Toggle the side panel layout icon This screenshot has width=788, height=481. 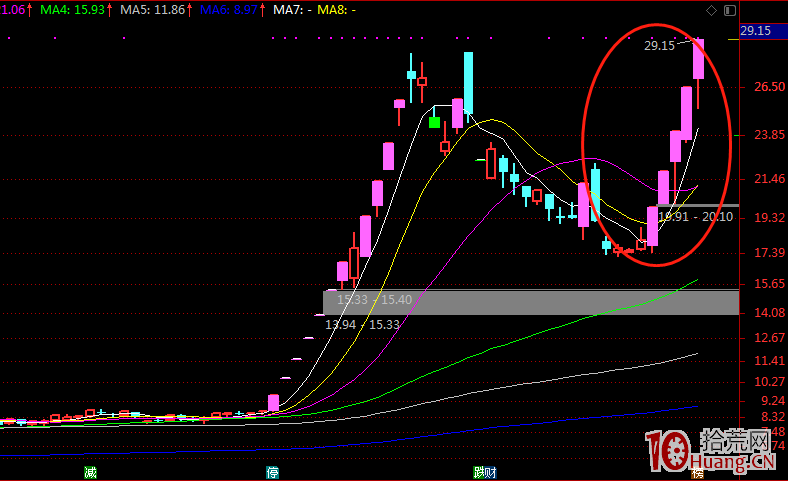click(730, 10)
